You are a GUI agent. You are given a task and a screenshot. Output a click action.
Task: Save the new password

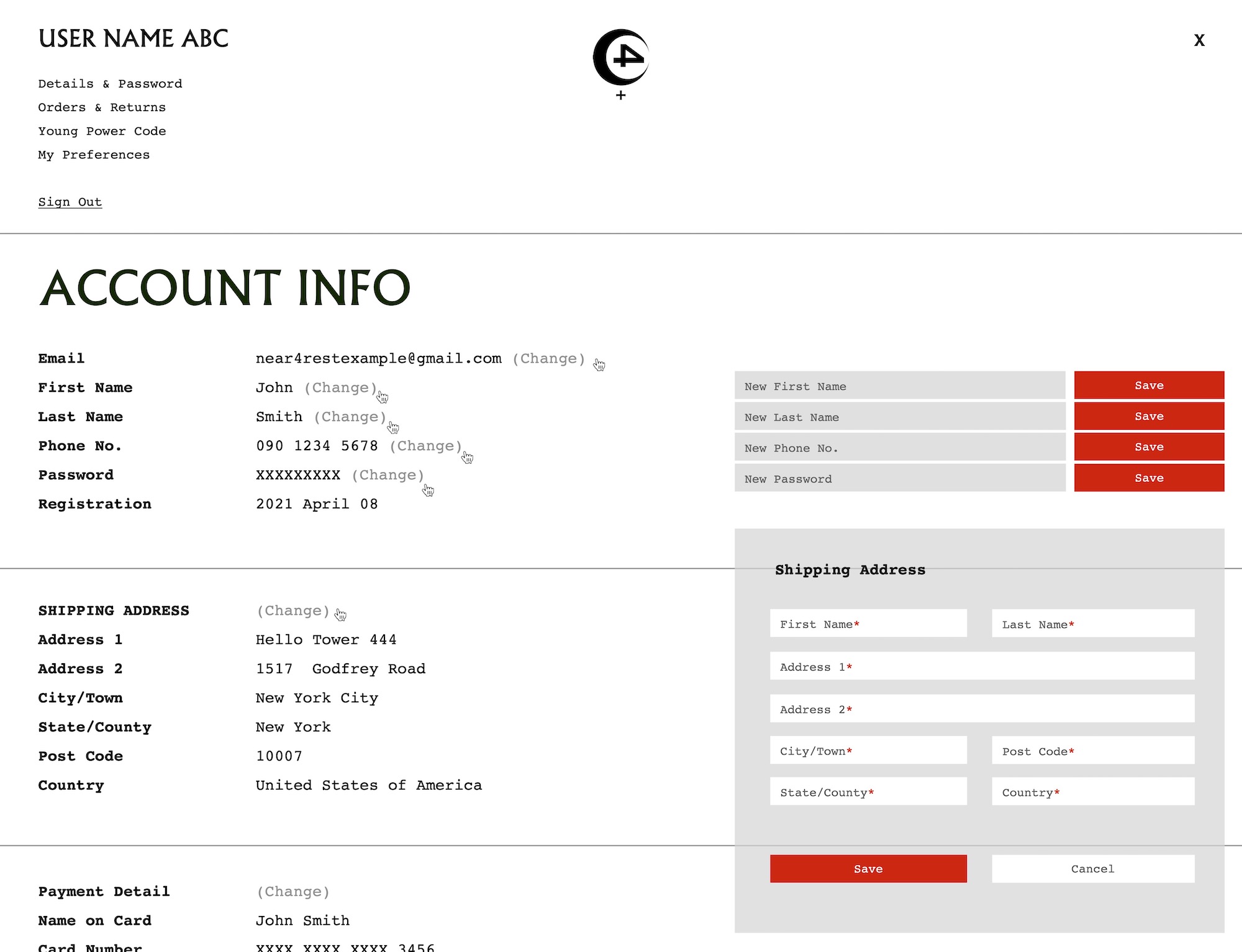point(1149,478)
